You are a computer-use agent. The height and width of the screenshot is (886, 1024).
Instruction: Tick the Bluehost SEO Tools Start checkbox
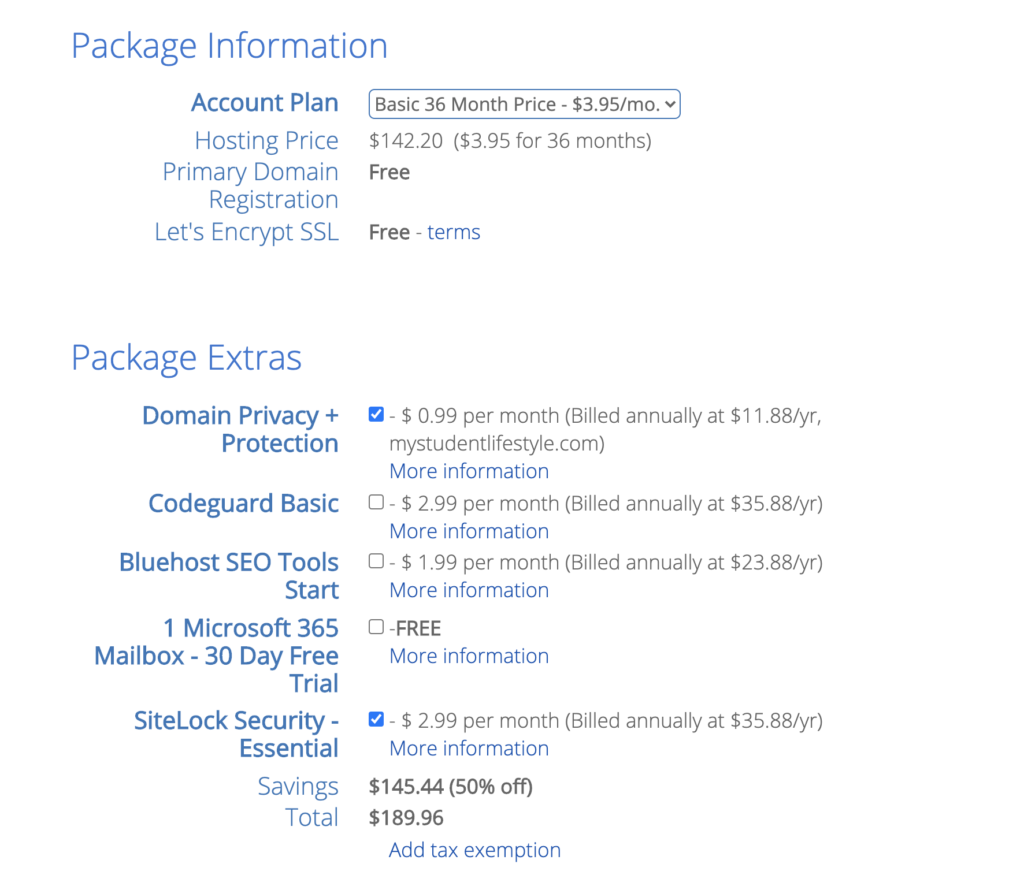click(x=376, y=561)
